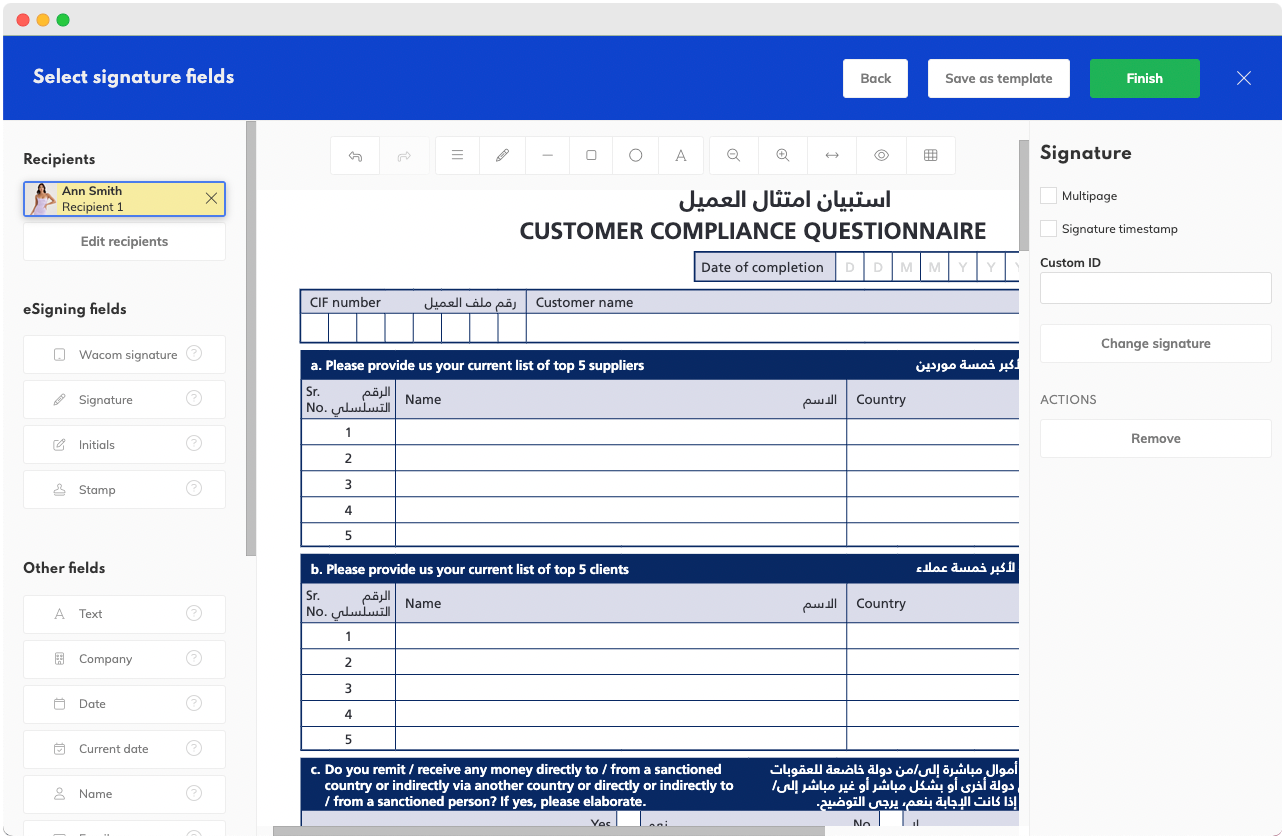
Task: Toggle the eye preview icon
Action: click(x=881, y=156)
